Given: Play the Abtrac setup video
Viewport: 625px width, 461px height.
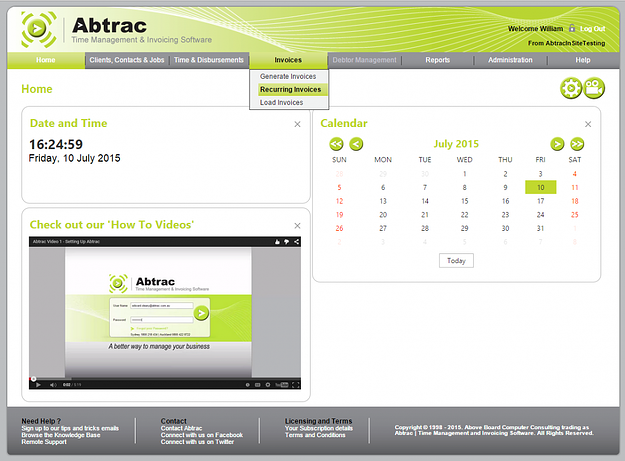Looking at the screenshot, I should [39, 384].
